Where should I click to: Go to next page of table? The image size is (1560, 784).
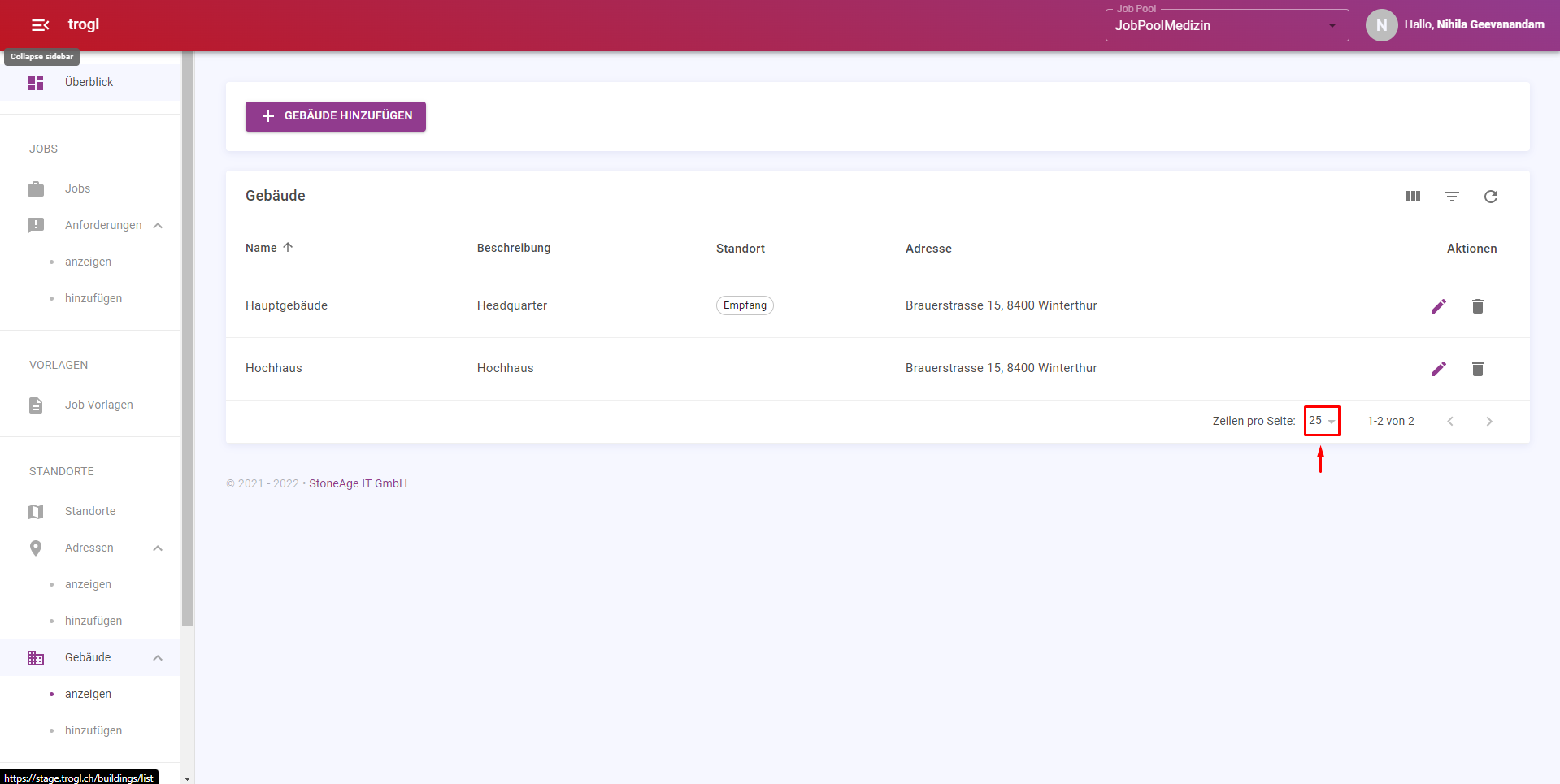coord(1489,421)
